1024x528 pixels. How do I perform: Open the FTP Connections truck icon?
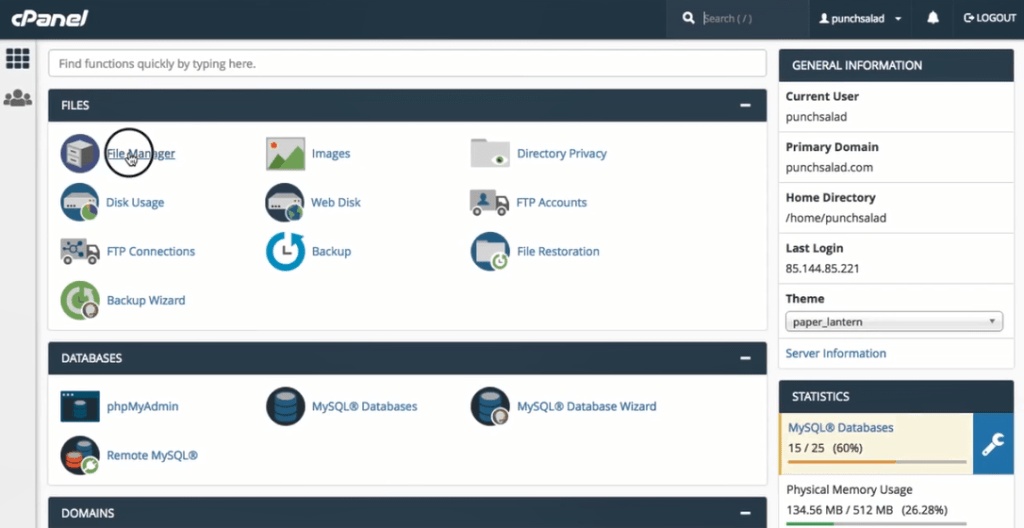[80, 252]
